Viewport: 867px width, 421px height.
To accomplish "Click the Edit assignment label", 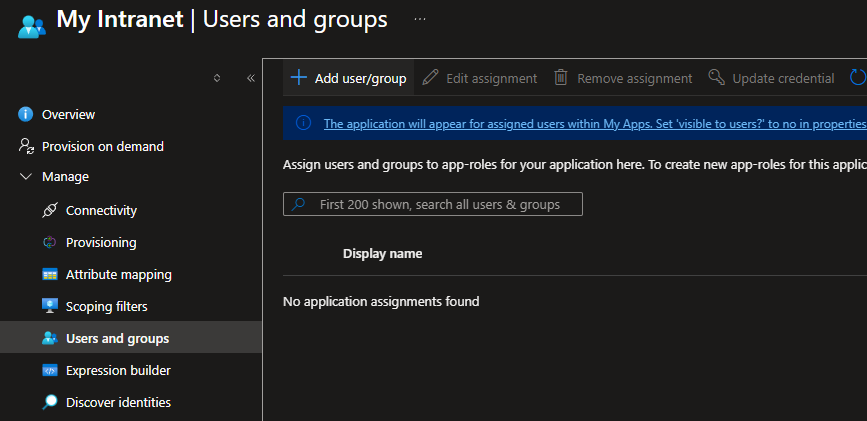I will (492, 79).
